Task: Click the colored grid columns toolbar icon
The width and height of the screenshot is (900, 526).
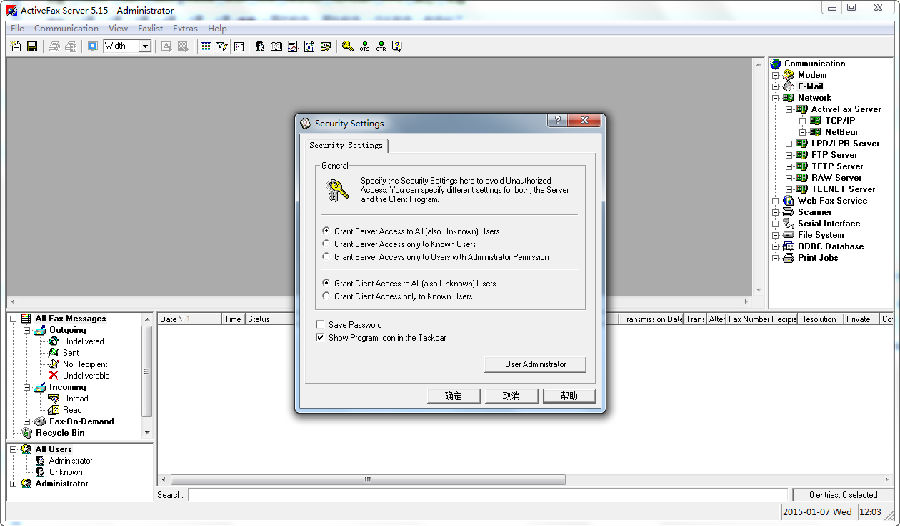Action: (x=206, y=47)
